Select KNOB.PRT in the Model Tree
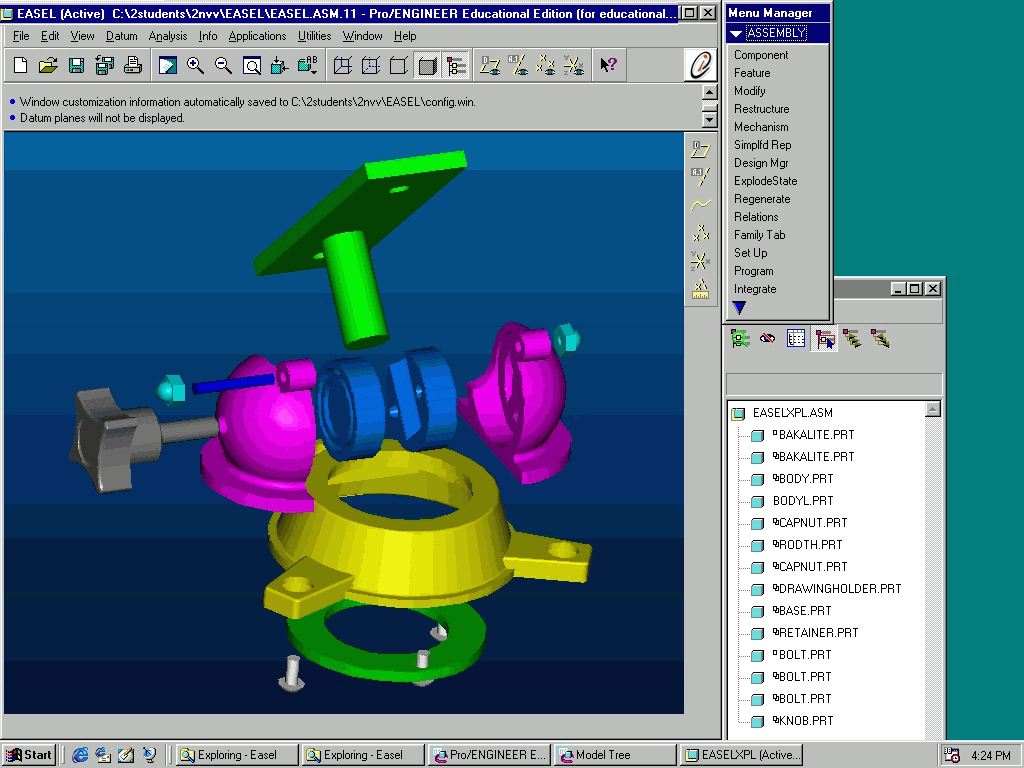Image resolution: width=1024 pixels, height=768 pixels. coord(803,720)
